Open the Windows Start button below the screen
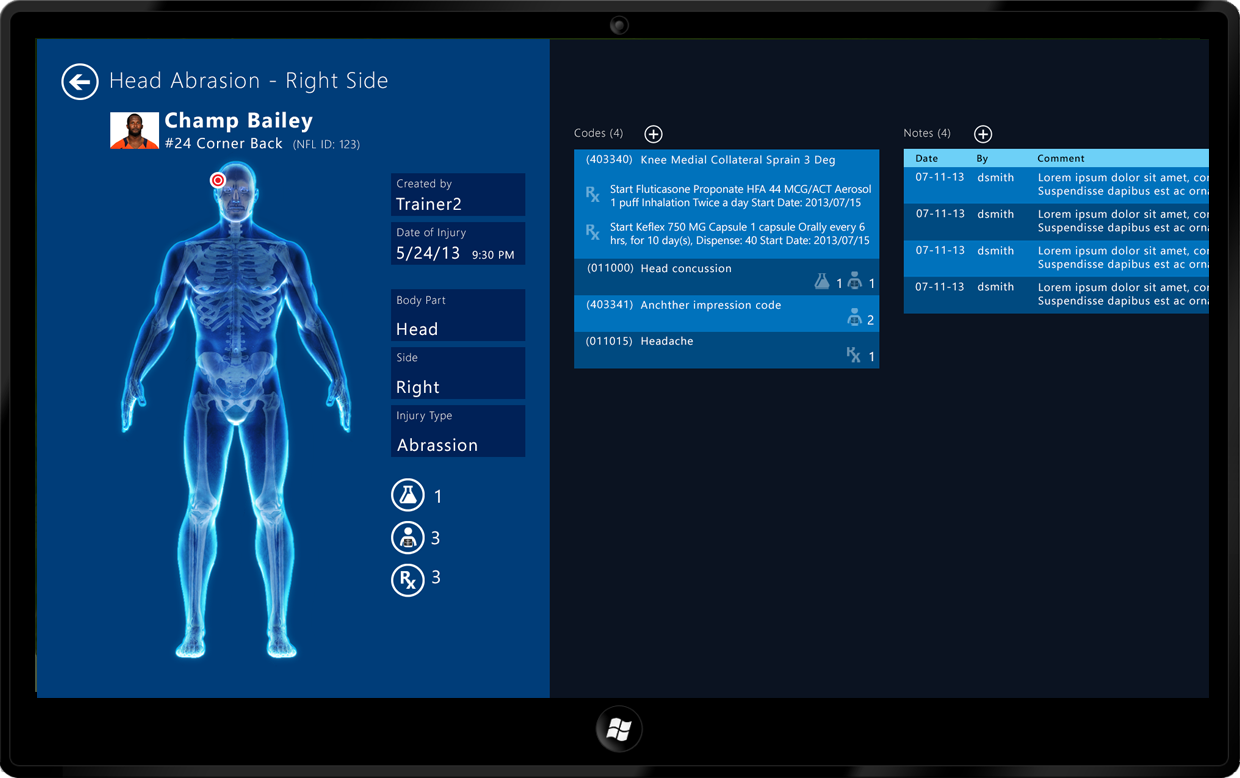The height and width of the screenshot is (778, 1240). (x=618, y=730)
